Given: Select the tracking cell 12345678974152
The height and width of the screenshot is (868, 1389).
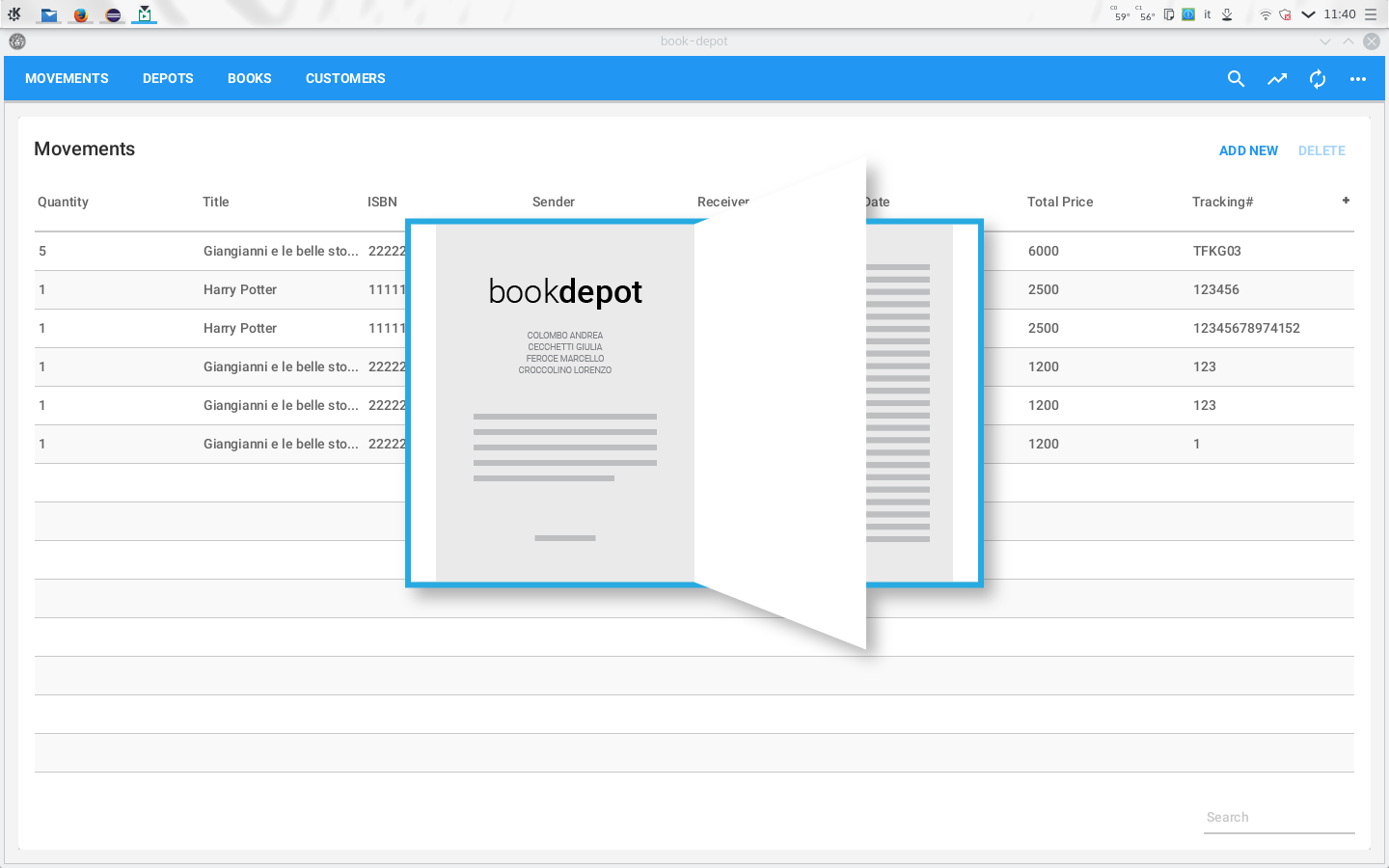Looking at the screenshot, I should point(1246,328).
